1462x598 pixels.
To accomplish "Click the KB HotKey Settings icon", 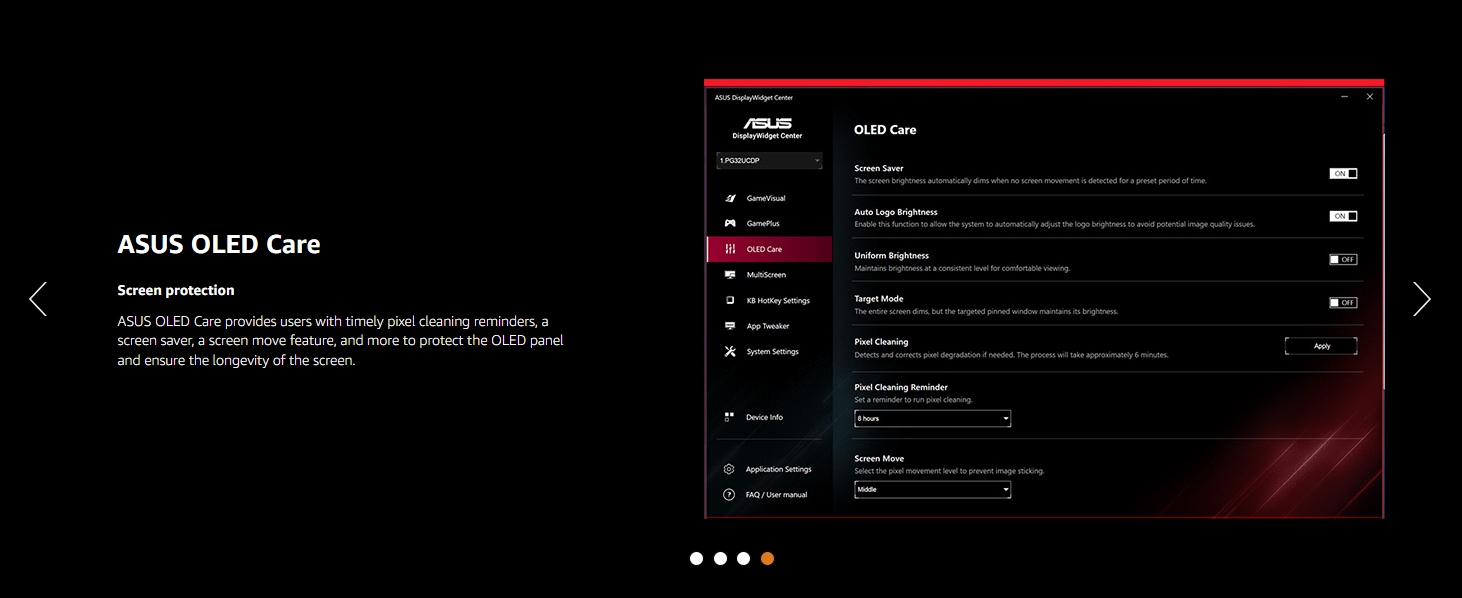I will point(730,300).
